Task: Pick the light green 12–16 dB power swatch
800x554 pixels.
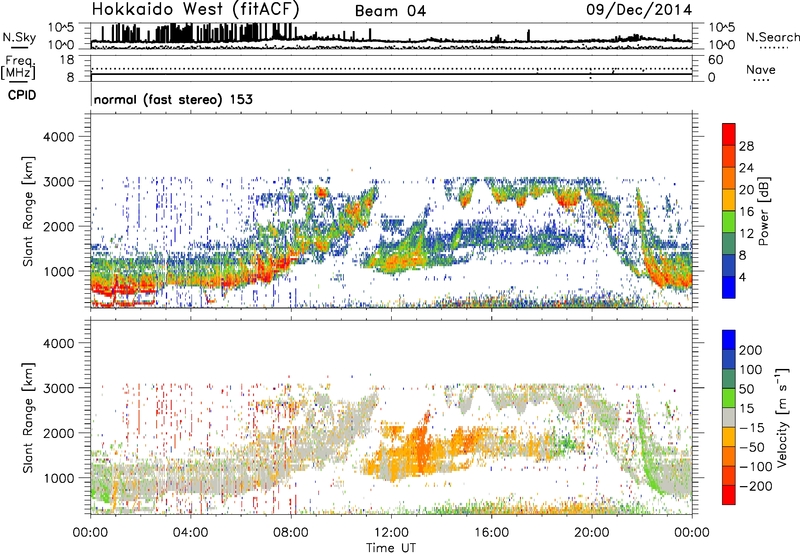Action: pos(729,221)
